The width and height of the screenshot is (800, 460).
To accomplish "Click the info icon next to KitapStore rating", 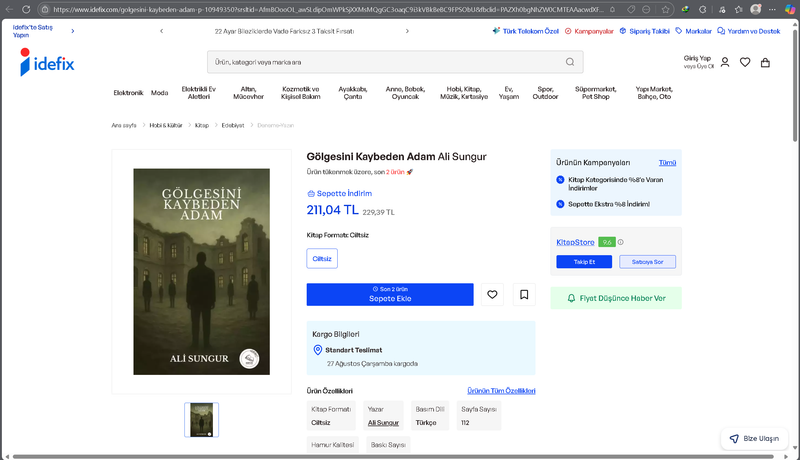I will coord(620,242).
